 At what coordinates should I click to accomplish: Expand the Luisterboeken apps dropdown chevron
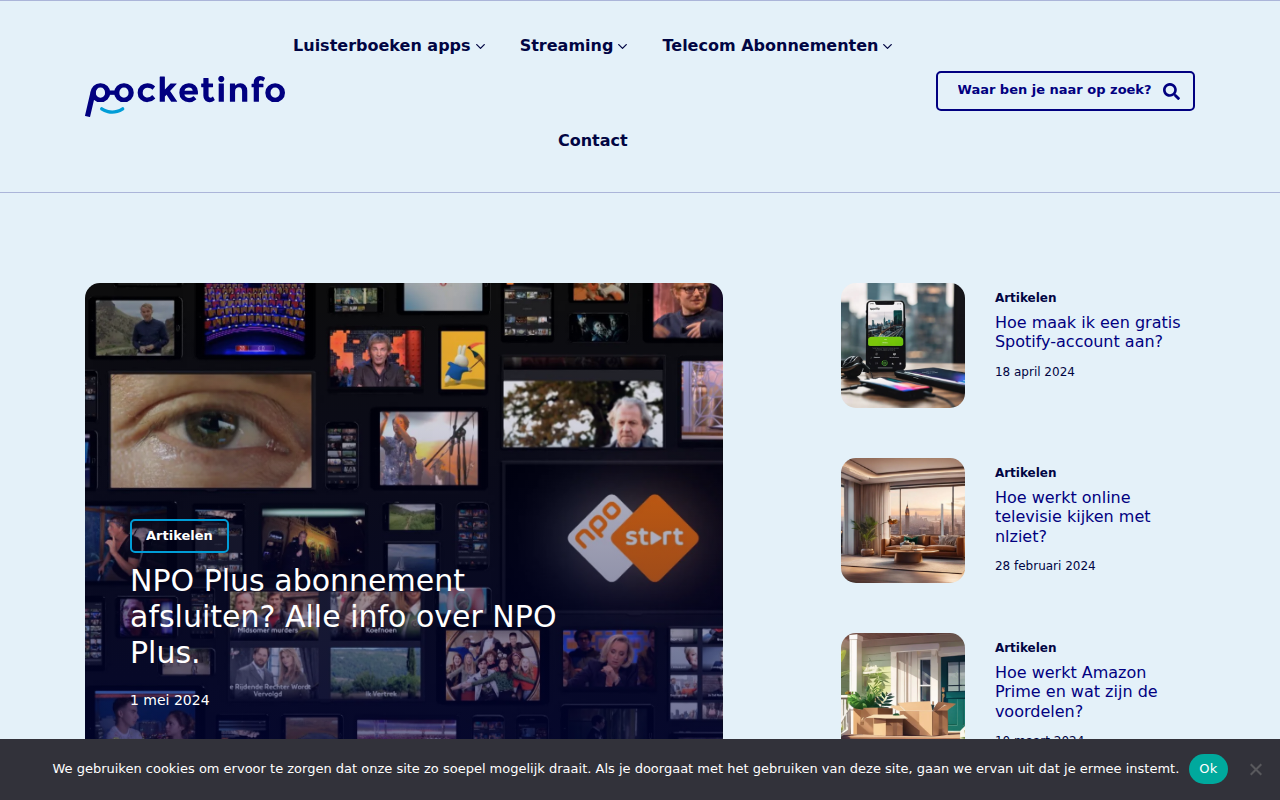click(480, 46)
